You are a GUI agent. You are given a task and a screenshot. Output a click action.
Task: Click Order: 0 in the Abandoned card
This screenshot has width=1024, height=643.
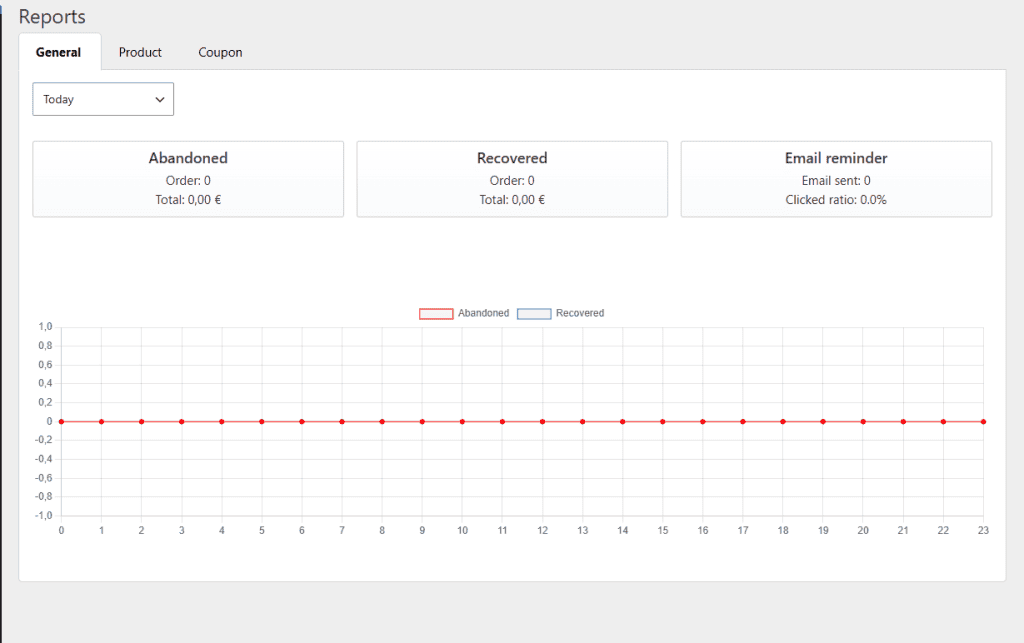(188, 181)
